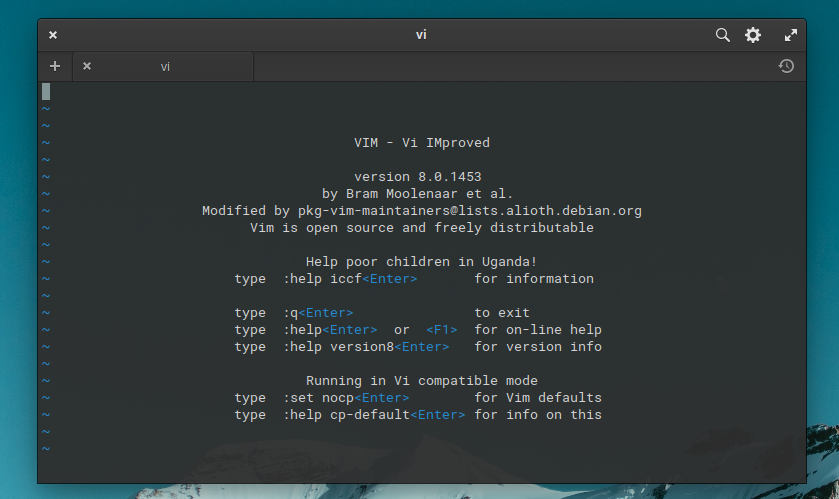Open the tab history icon
The height and width of the screenshot is (499, 839).
click(786, 66)
